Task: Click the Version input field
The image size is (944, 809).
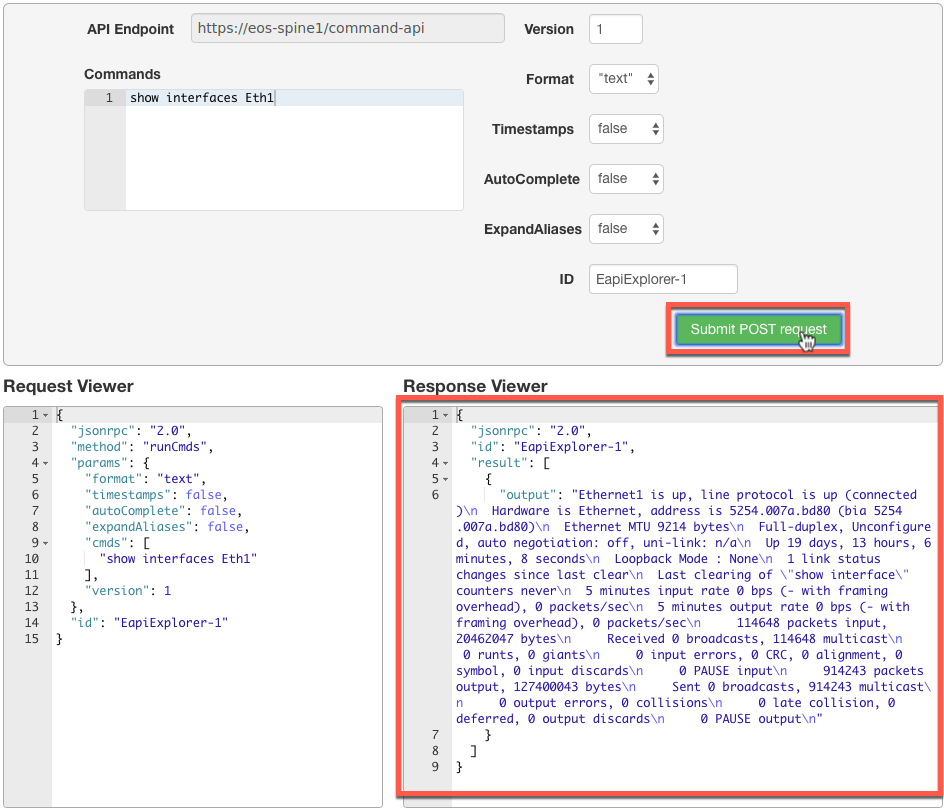Action: pyautogui.click(x=614, y=29)
